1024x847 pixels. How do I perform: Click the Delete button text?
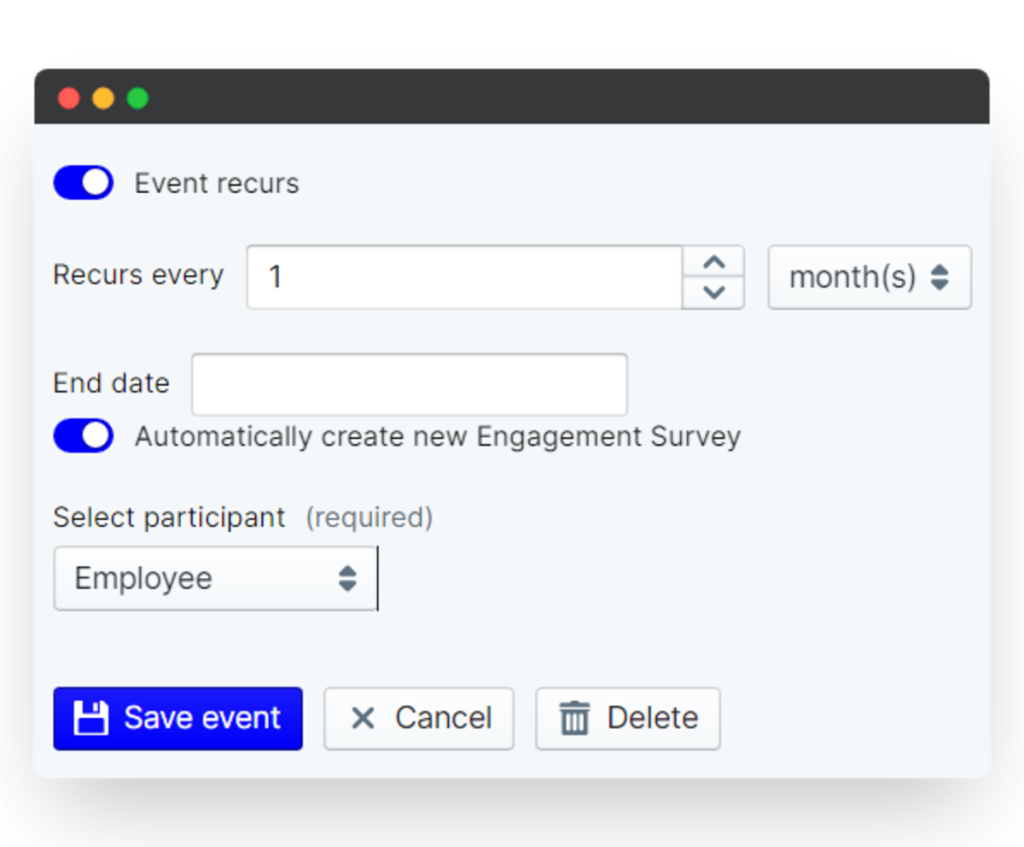[652, 718]
